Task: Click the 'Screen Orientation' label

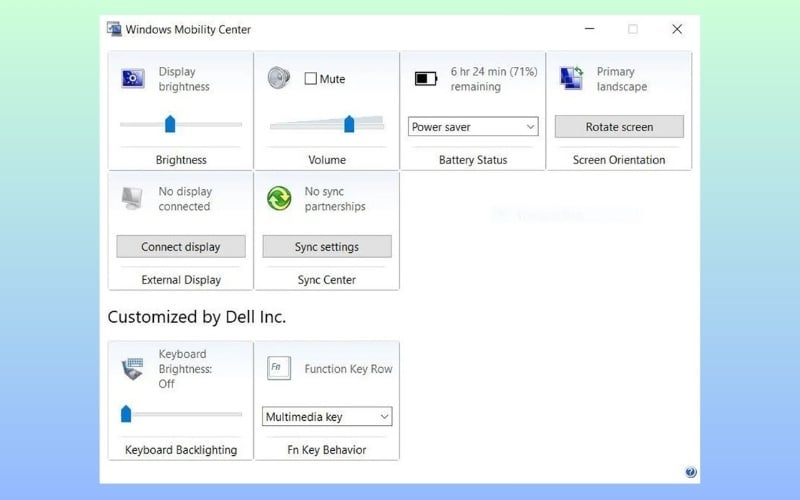Action: tap(619, 160)
